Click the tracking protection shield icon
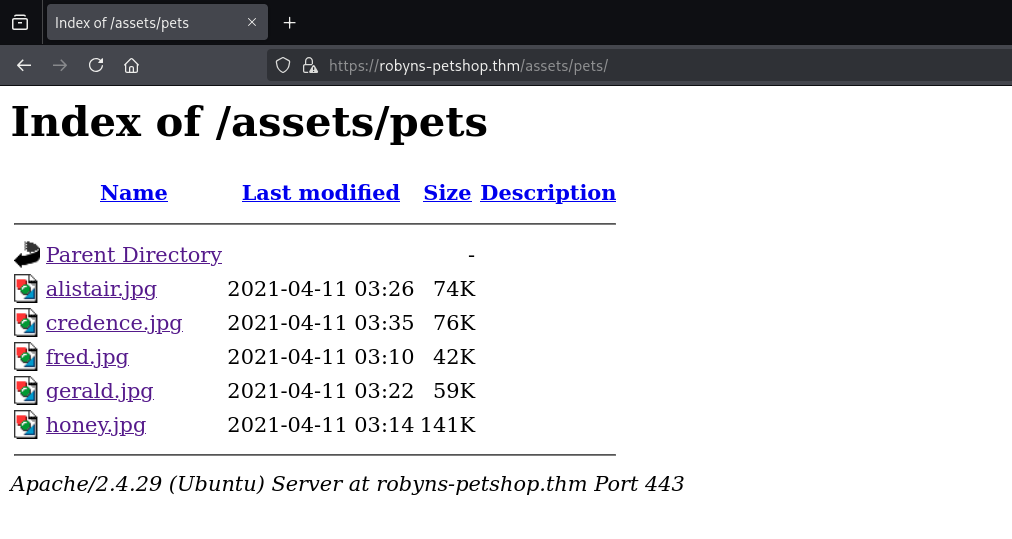Screen dimensions: 1012x539 (283, 65)
